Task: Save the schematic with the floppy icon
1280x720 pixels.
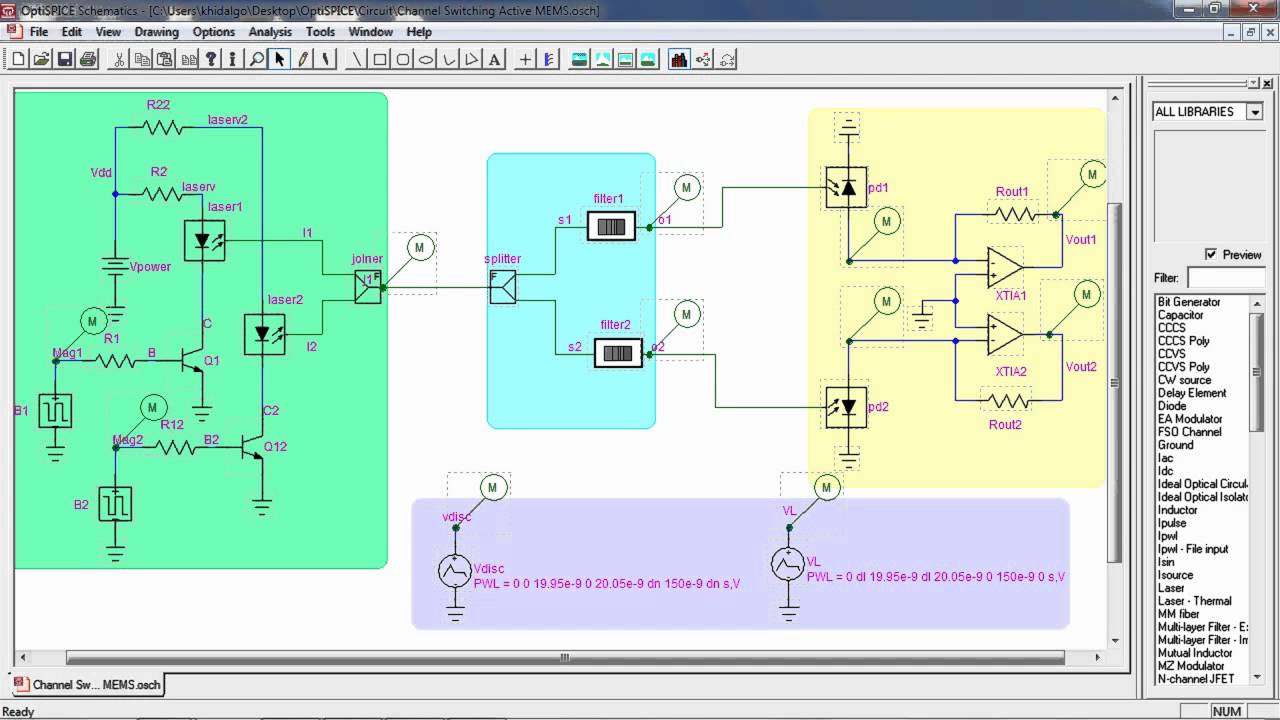Action: point(65,59)
